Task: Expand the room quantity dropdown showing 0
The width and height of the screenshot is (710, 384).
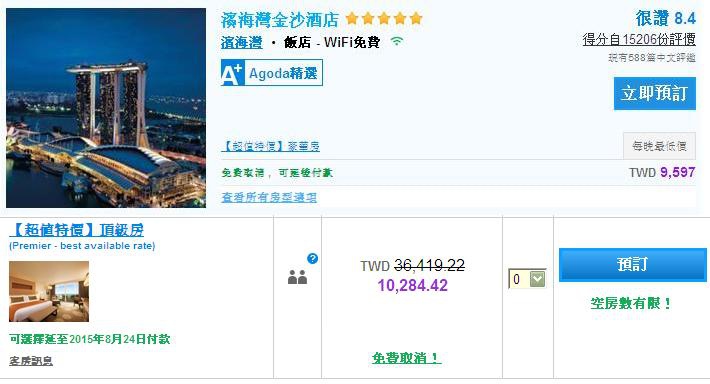Action: [x=527, y=279]
